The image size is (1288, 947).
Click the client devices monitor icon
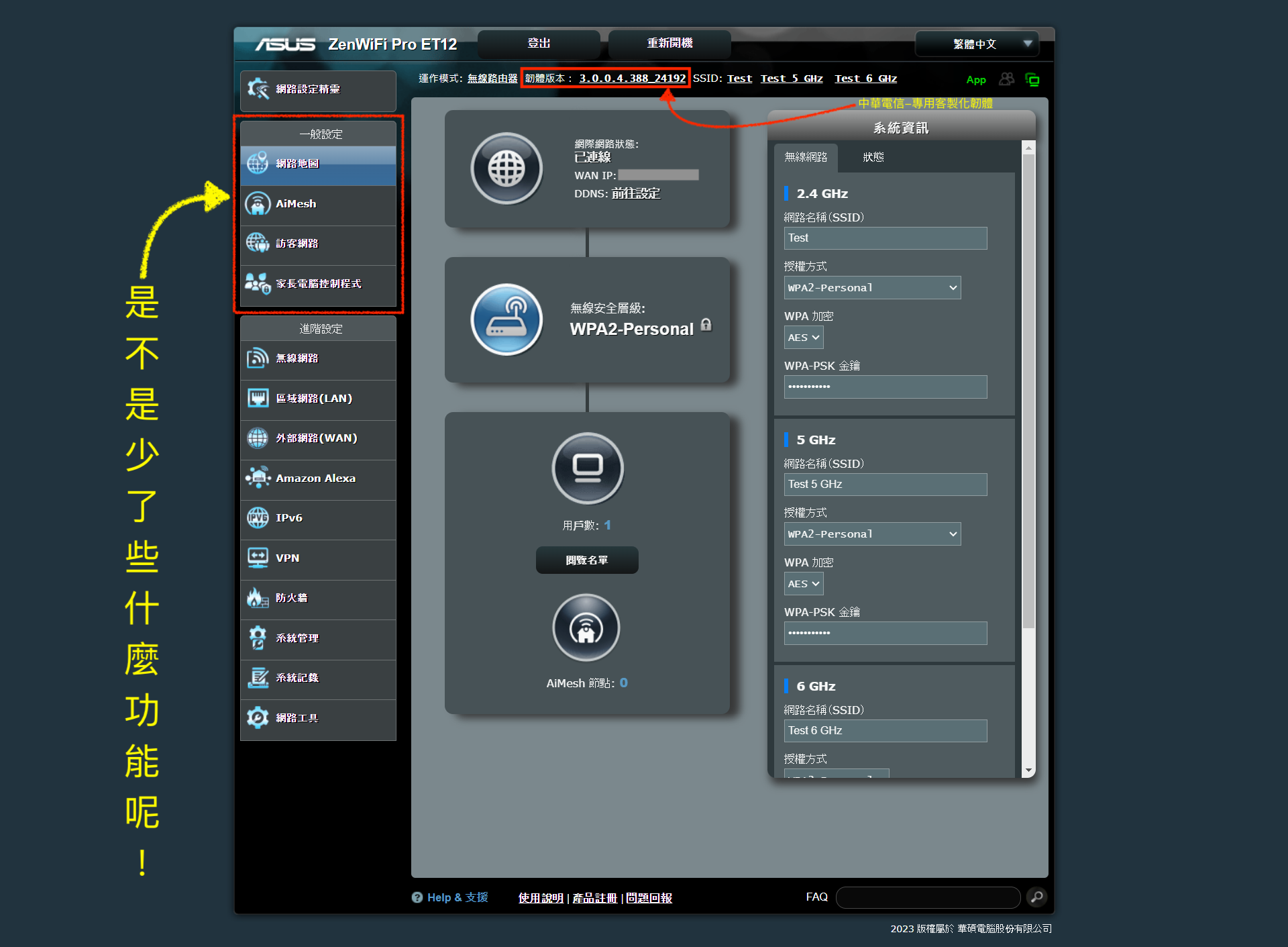click(588, 468)
